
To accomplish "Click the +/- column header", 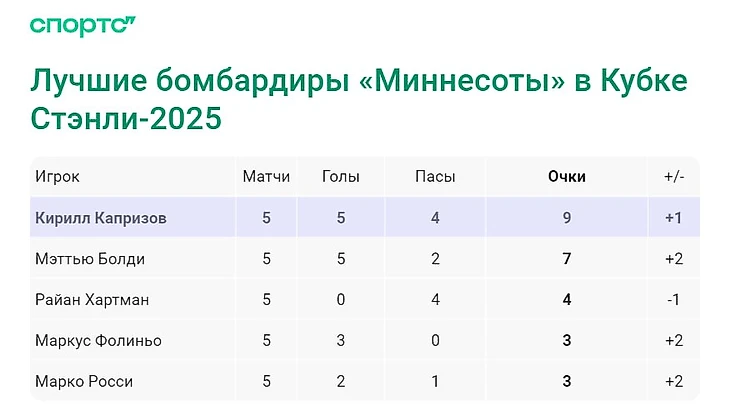I will [673, 177].
